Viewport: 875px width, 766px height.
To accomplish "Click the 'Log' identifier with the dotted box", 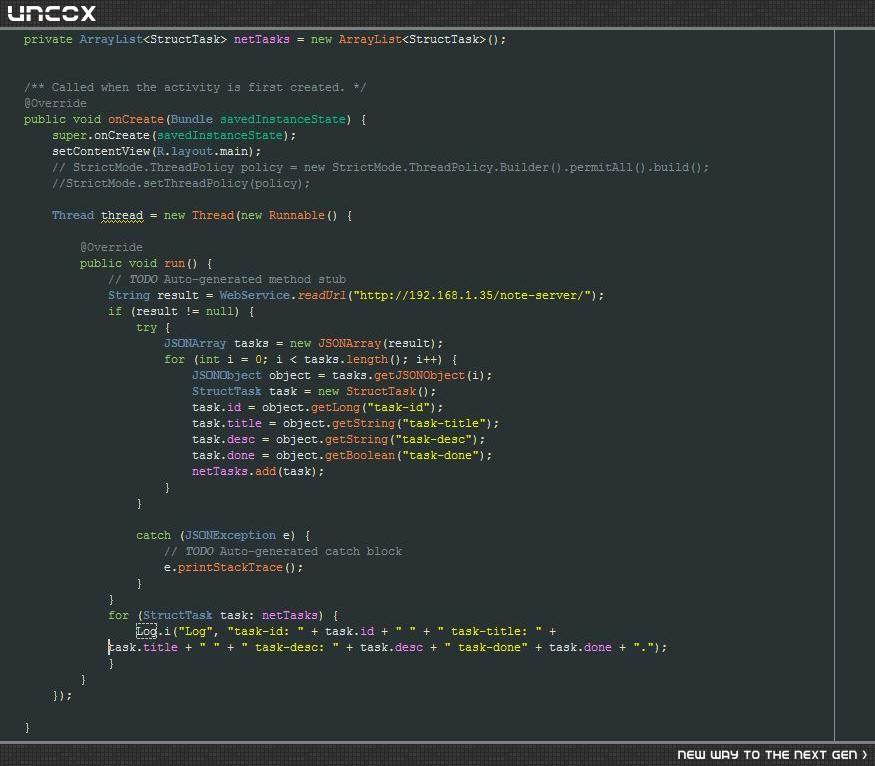I will coord(146,632).
